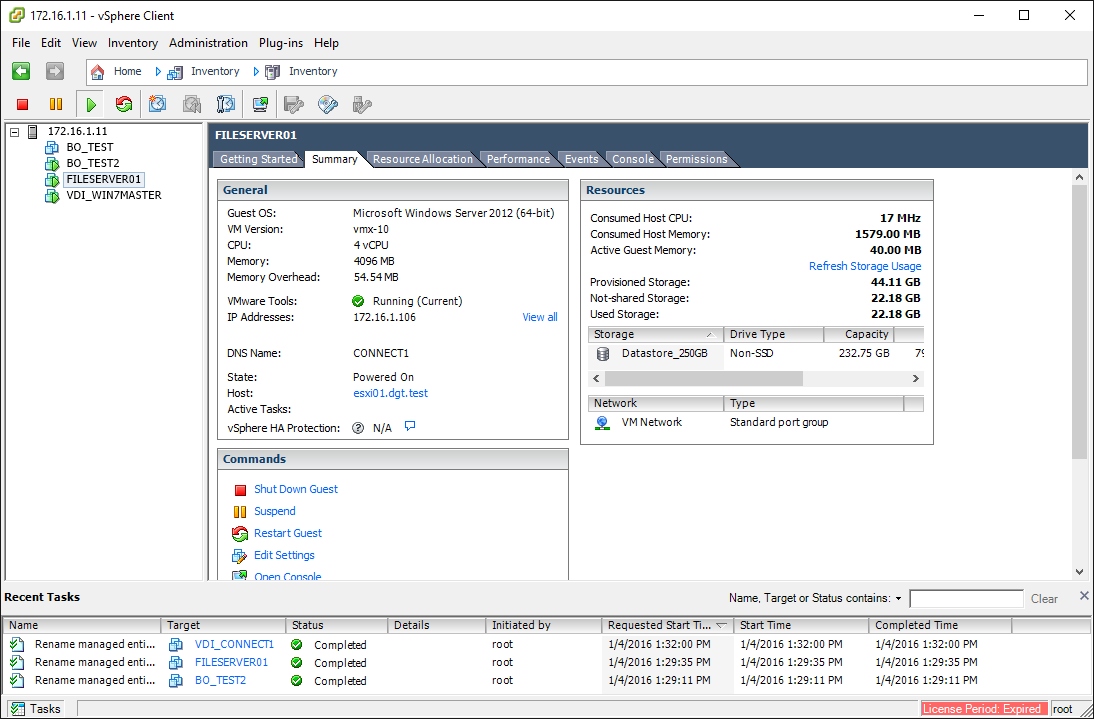Click the FILESERVER01 target in Recent Tasks
The width and height of the screenshot is (1094, 719).
pos(231,662)
